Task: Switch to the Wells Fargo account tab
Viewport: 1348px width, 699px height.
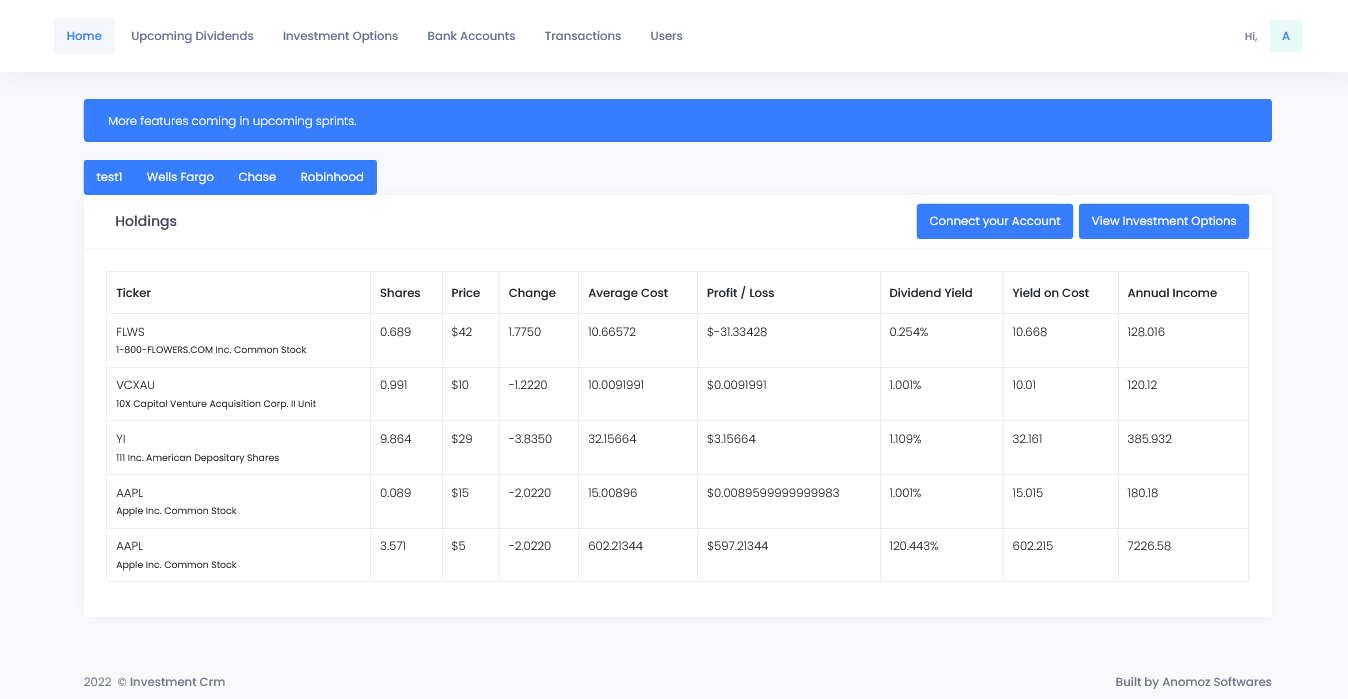Action: point(180,176)
